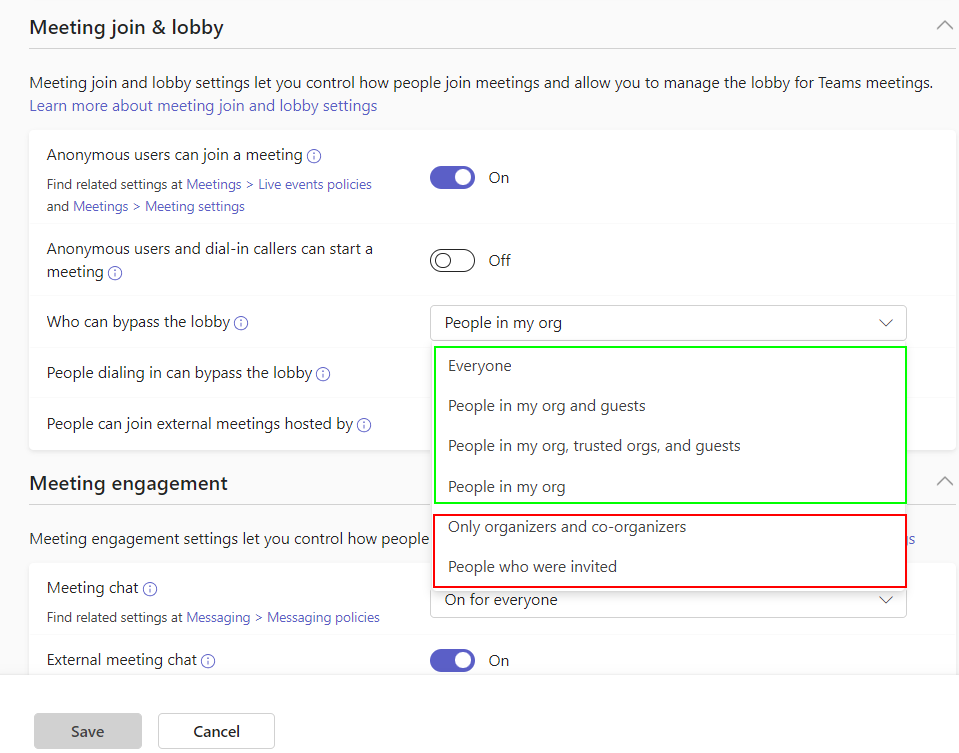Close the Who can bypass the lobby dropdown
The width and height of the screenshot is (959, 753).
pyautogui.click(x=885, y=323)
